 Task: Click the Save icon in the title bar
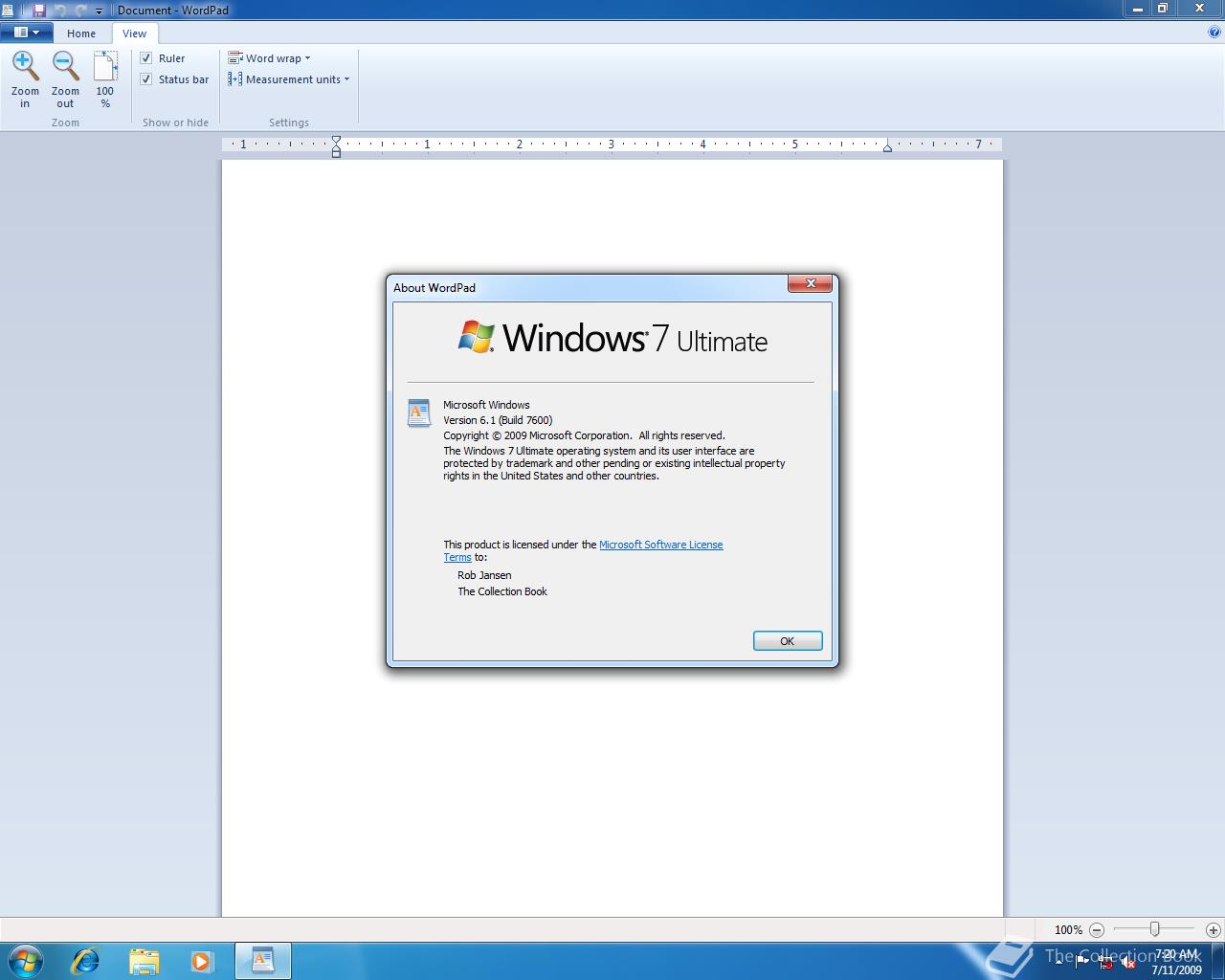click(39, 10)
